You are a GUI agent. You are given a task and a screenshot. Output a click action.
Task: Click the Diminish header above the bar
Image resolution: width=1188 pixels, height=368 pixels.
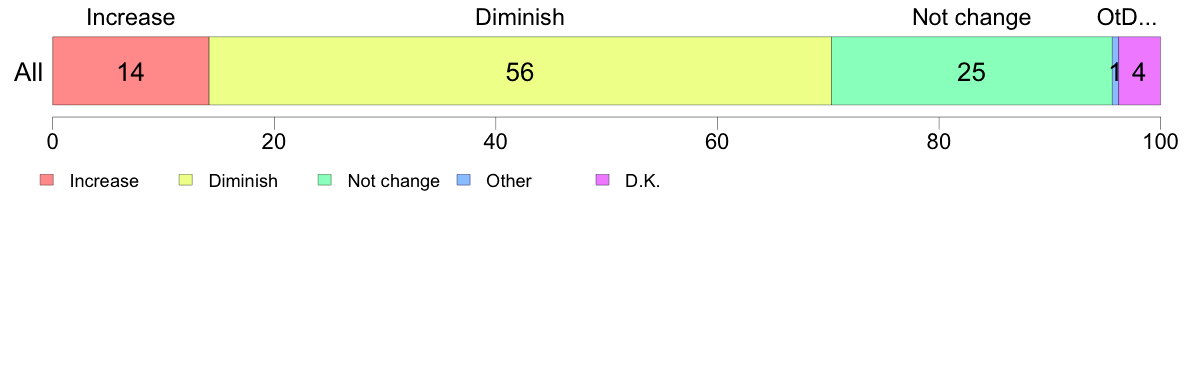tap(520, 17)
